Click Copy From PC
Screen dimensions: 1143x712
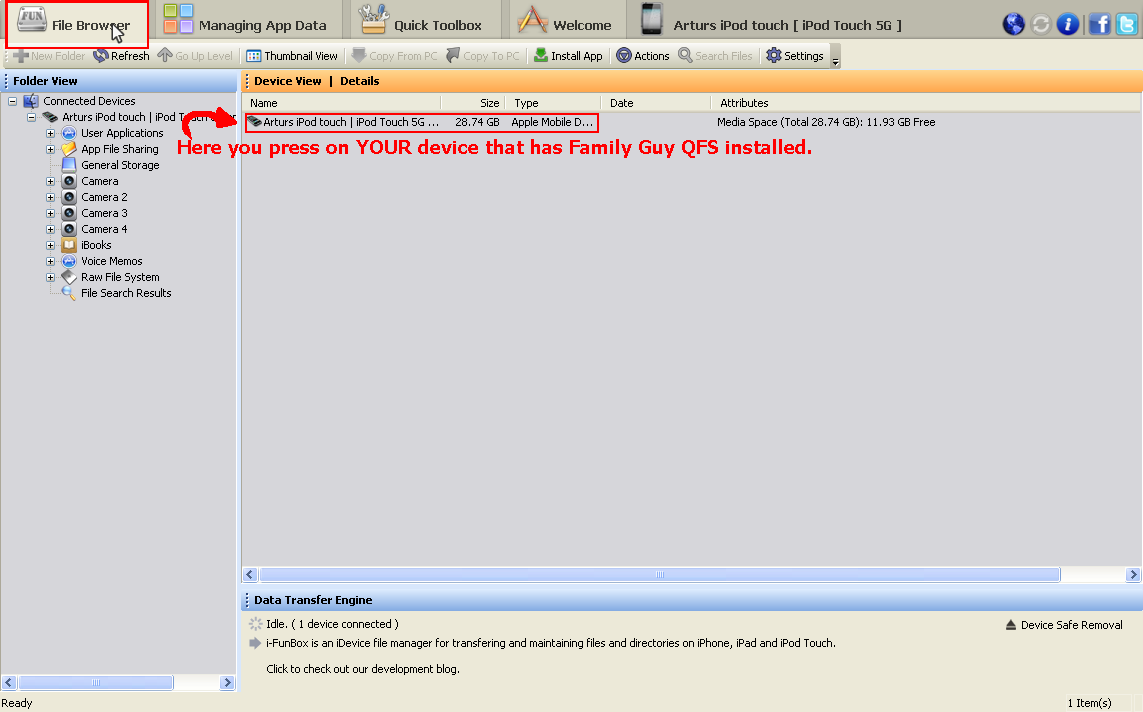394,55
